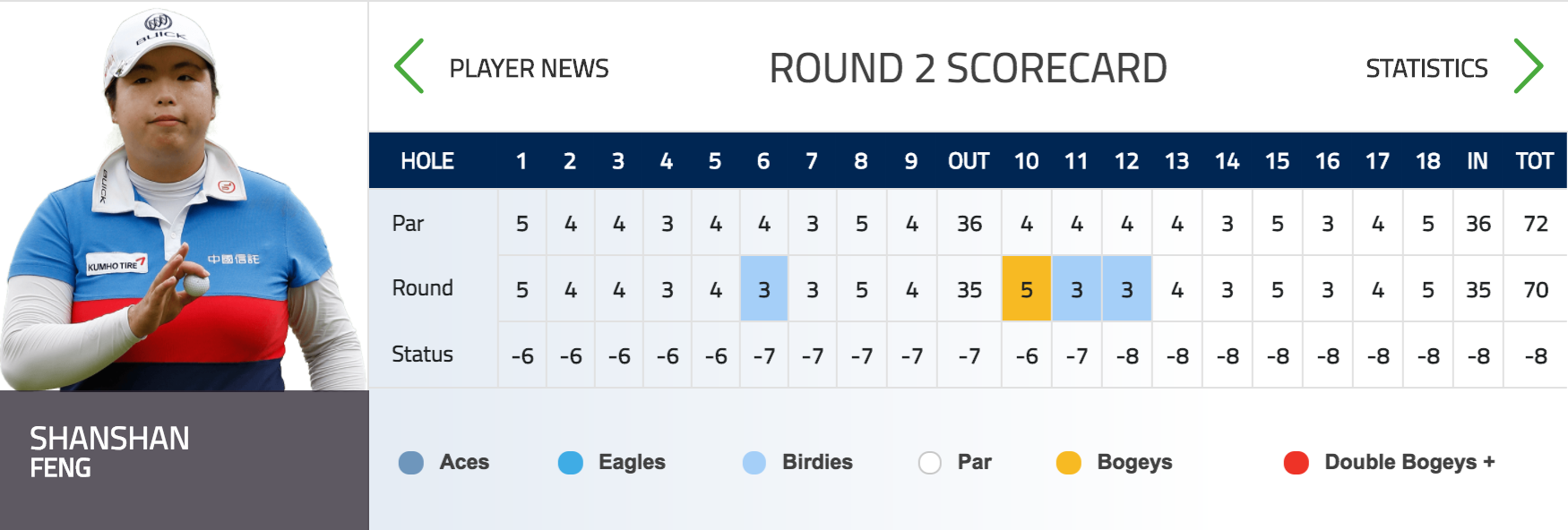Click the ROUND 2 SCORECARD title
Viewport: 1568px width, 530px height.
pos(966,66)
